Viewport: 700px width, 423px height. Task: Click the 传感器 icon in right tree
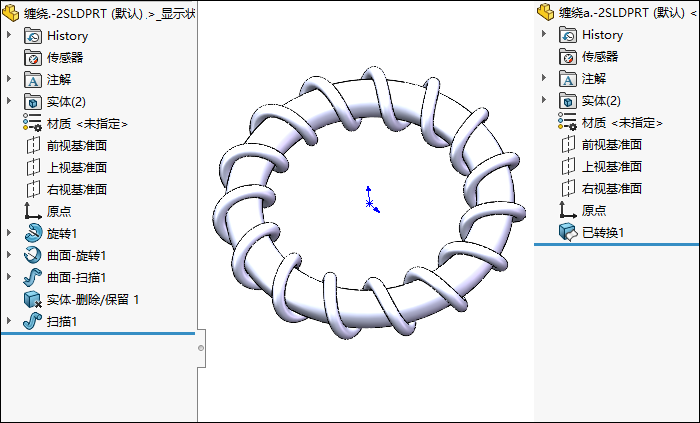tap(568, 57)
